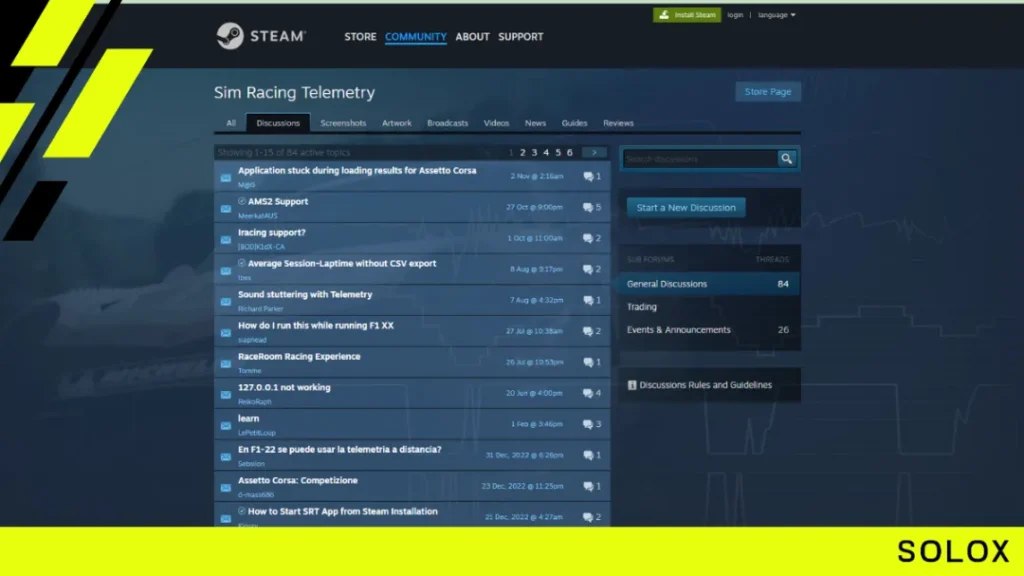Click thread icon beside AMS2 Support
1024x576 pixels.
point(225,209)
